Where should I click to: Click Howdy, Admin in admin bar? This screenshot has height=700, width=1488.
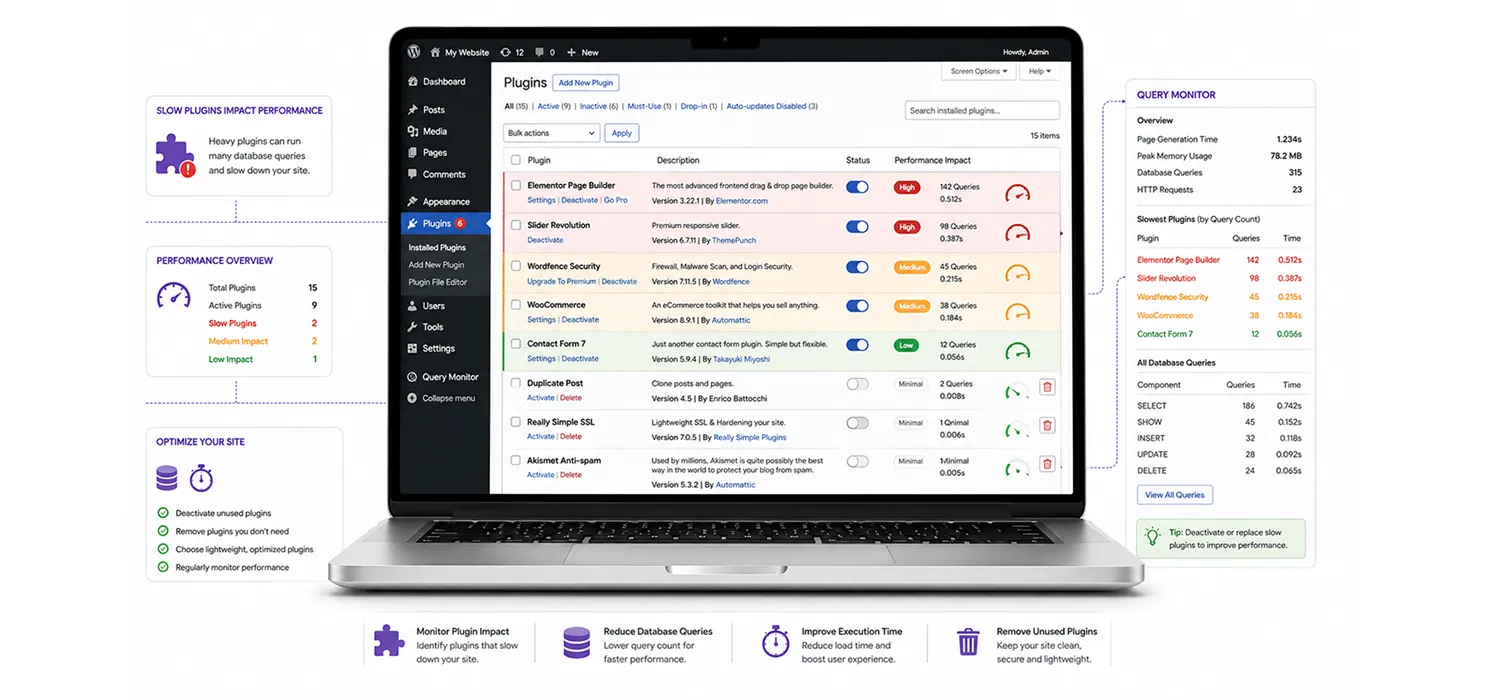(1027, 52)
